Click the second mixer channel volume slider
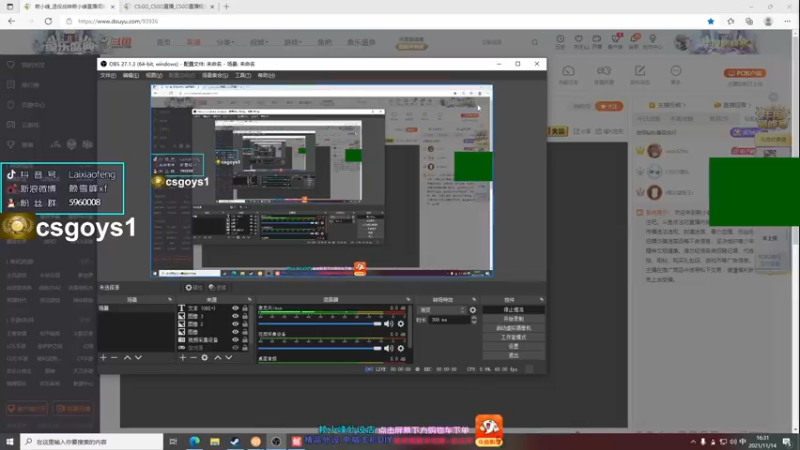Viewport: 800px width, 450px height. coord(320,348)
